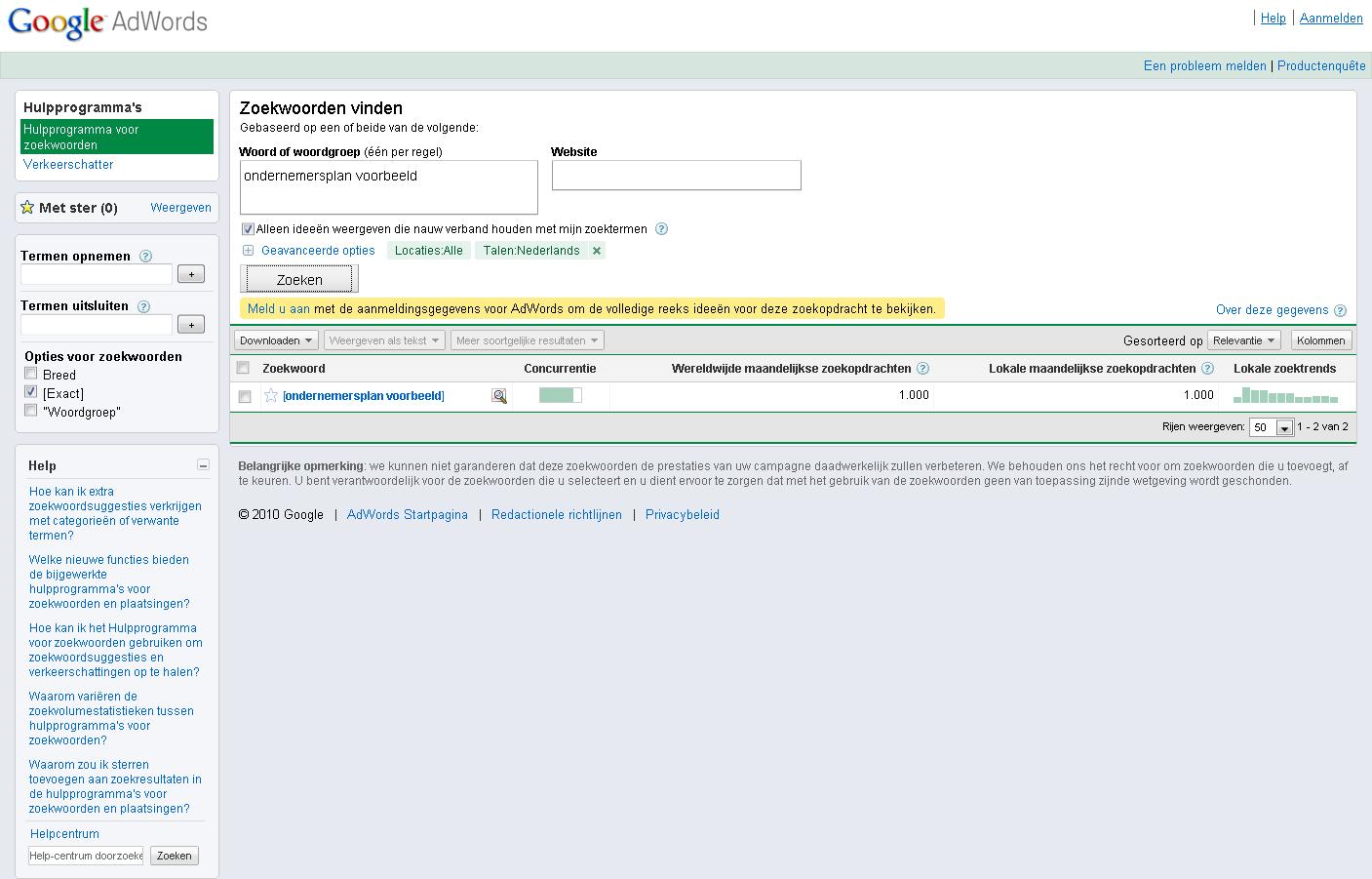Open Over deze gegevens link
Image resolution: width=1372 pixels, height=879 pixels.
tap(1272, 310)
